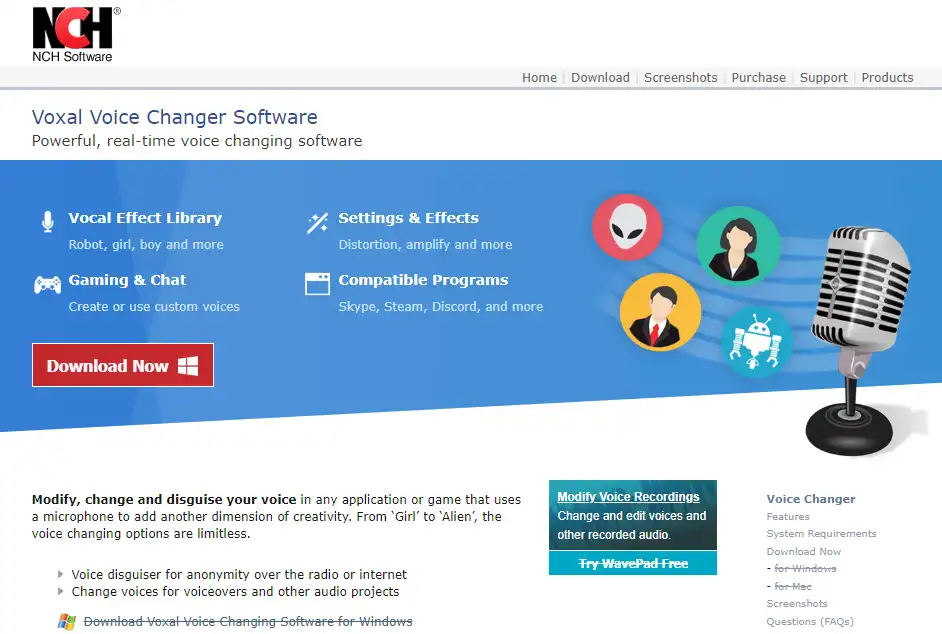Click the Gaming & Chat heading
The image size is (942, 634).
(127, 280)
